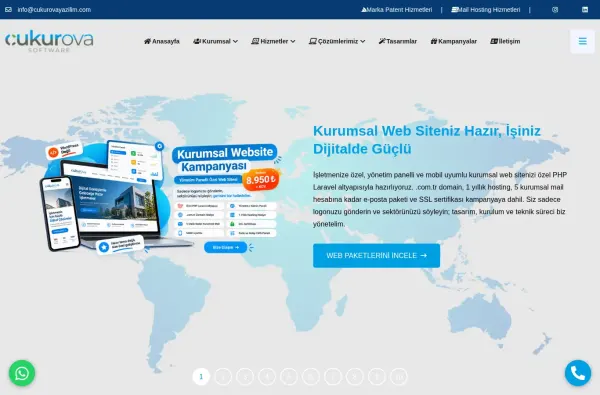600x395 pixels.
Task: Open the Kampanyalar page
Action: coord(453,41)
